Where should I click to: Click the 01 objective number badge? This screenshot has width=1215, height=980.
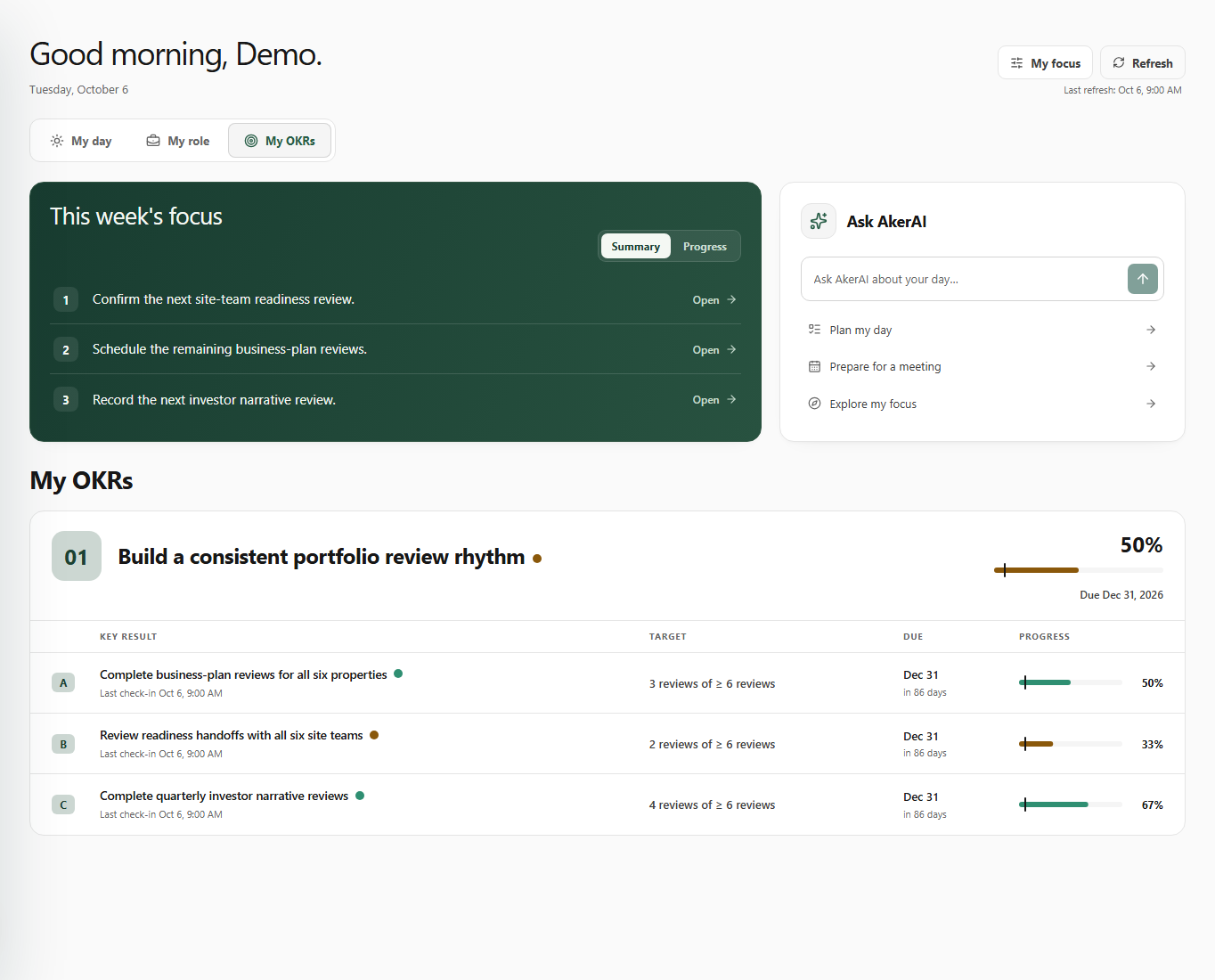[x=77, y=556]
